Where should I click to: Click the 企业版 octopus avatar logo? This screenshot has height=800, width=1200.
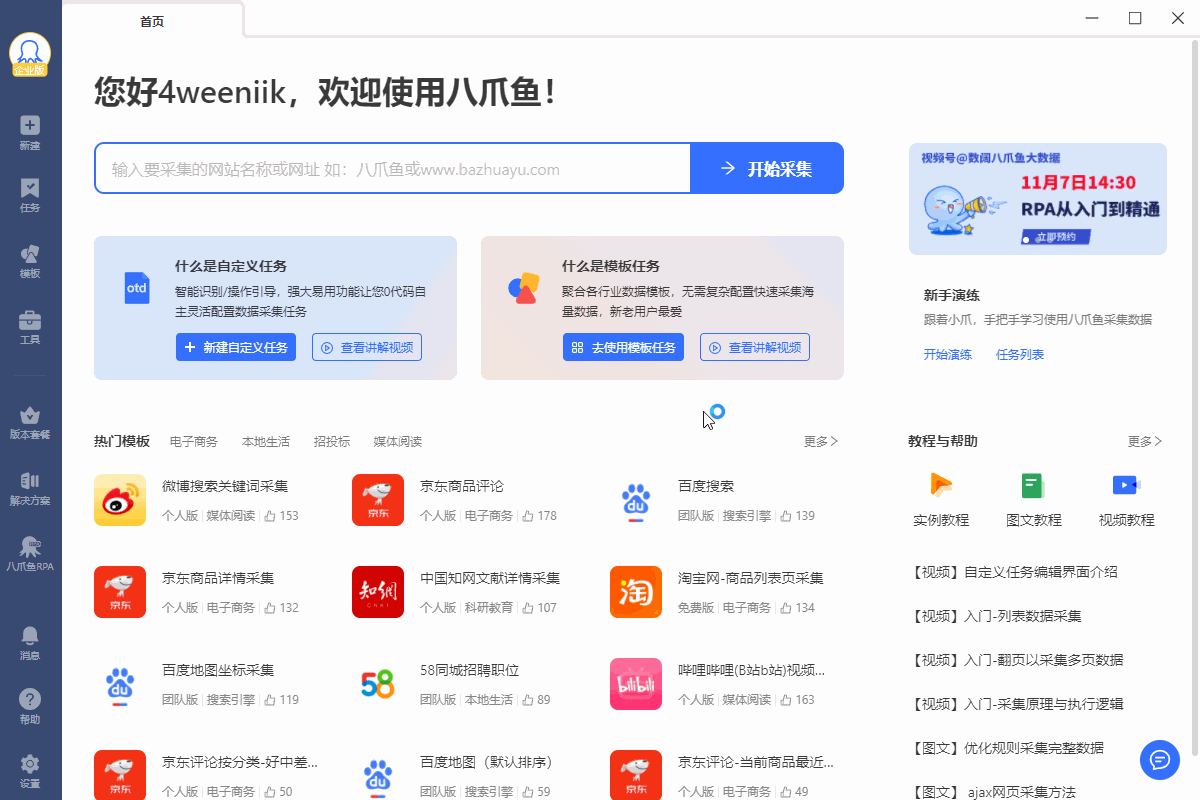[30, 54]
